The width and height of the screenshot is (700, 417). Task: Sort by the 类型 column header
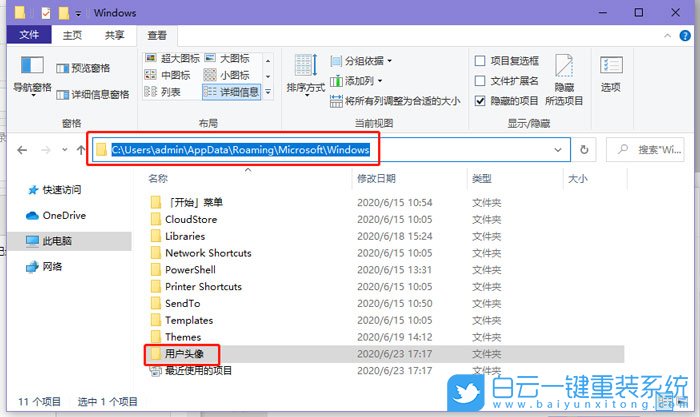(482, 179)
